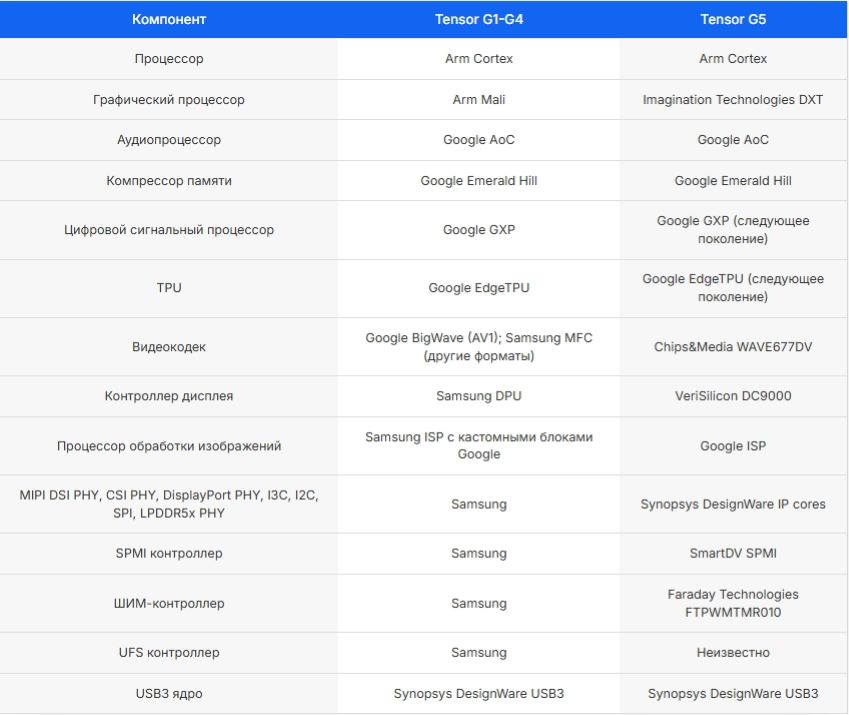The height and width of the screenshot is (715, 849).
Task: Select the "Процессор" row label
Action: pyautogui.click(x=169, y=59)
